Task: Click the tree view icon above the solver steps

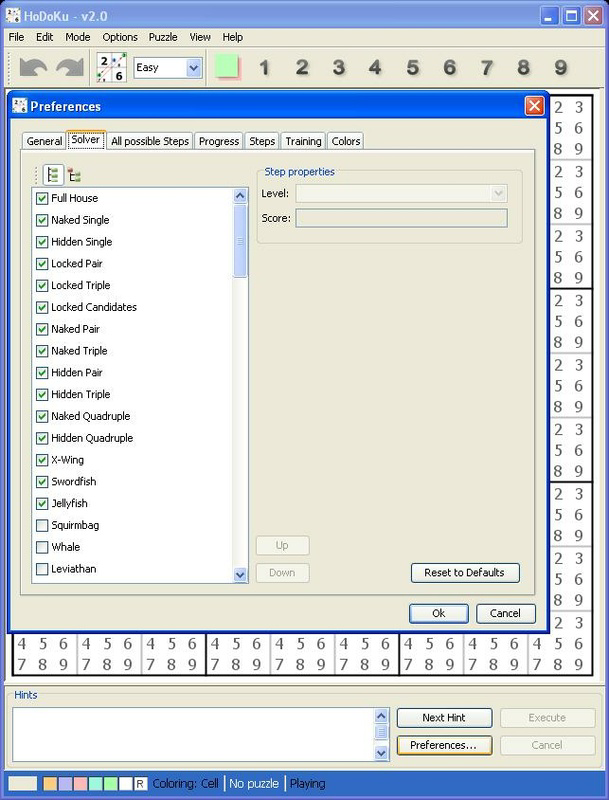Action: click(x=74, y=175)
